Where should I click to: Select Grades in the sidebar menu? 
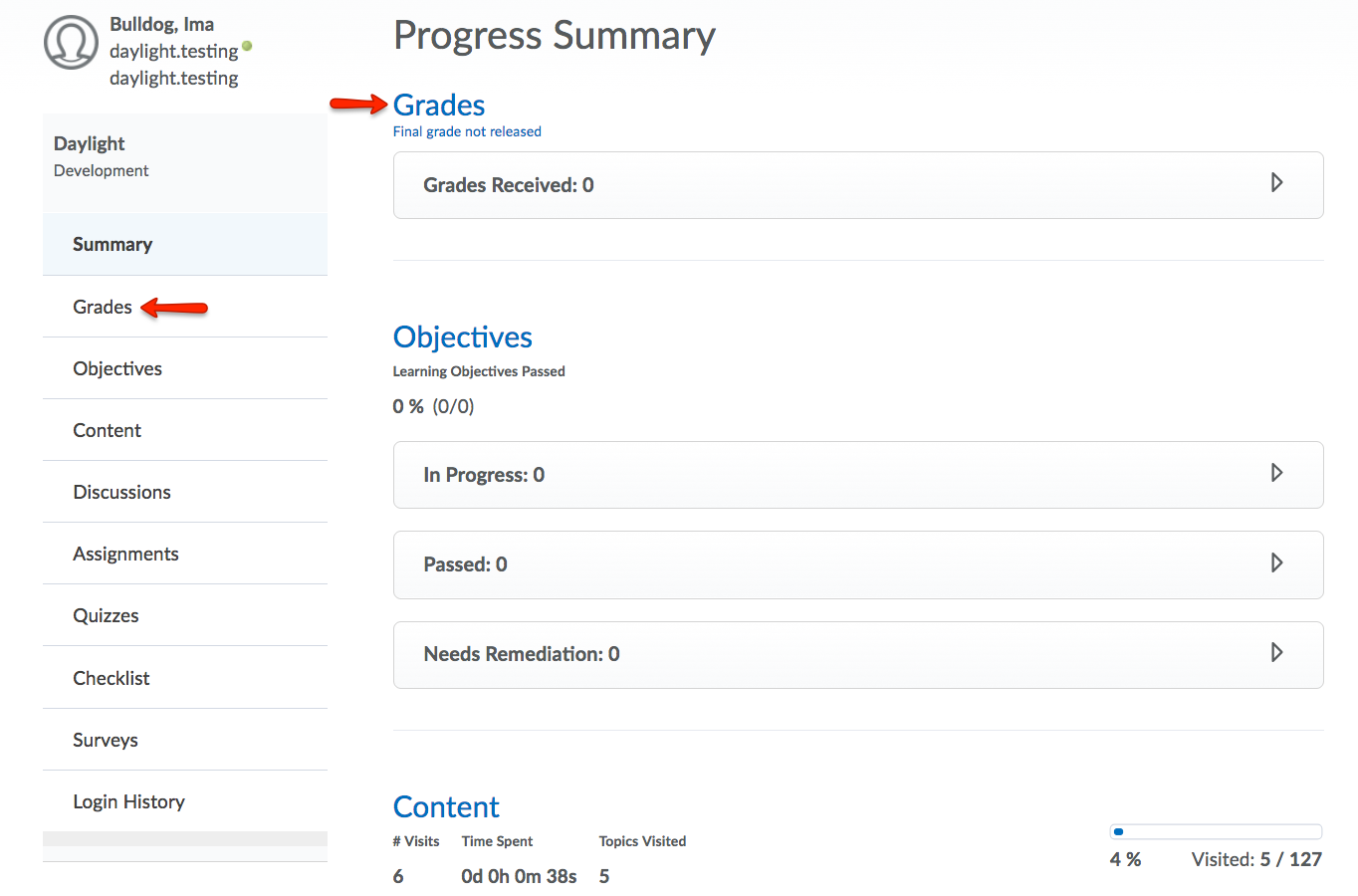click(103, 307)
